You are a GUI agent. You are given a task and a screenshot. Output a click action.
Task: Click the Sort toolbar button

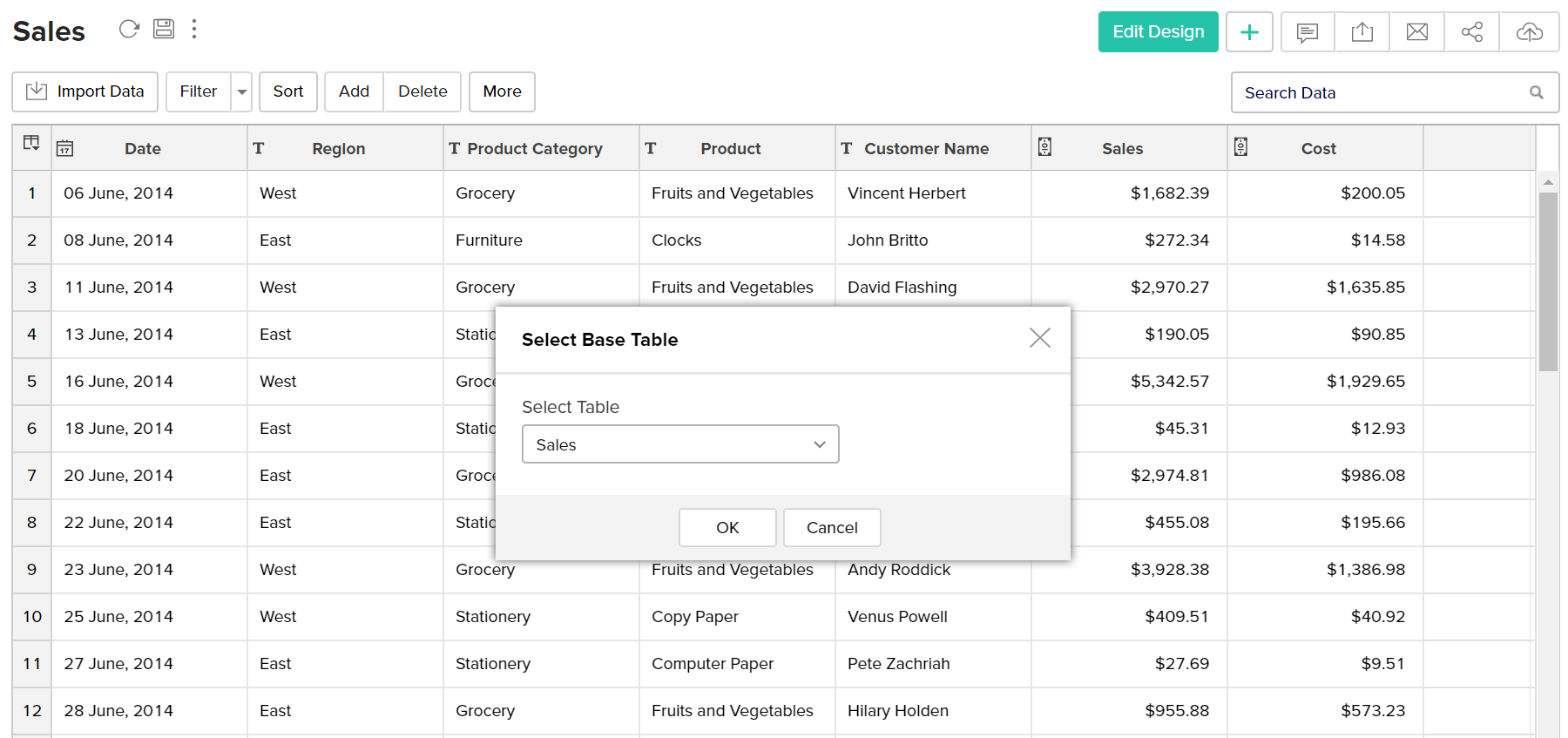pyautogui.click(x=287, y=91)
